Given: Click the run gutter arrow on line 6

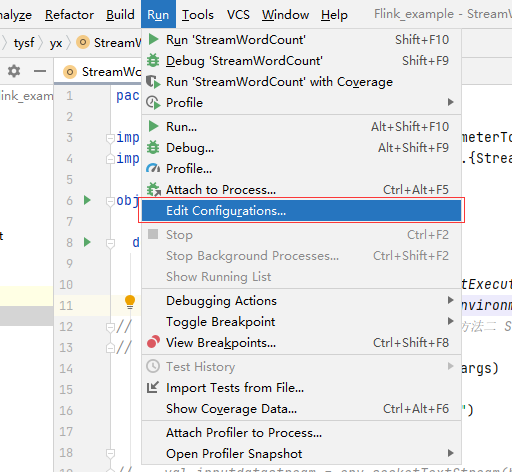Looking at the screenshot, I should click(87, 200).
